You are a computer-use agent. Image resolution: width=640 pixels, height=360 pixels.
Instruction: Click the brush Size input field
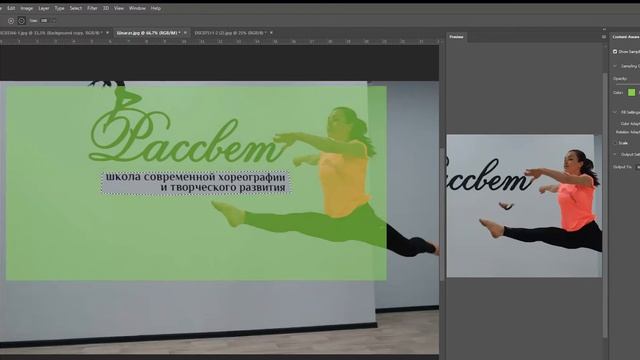click(44, 21)
